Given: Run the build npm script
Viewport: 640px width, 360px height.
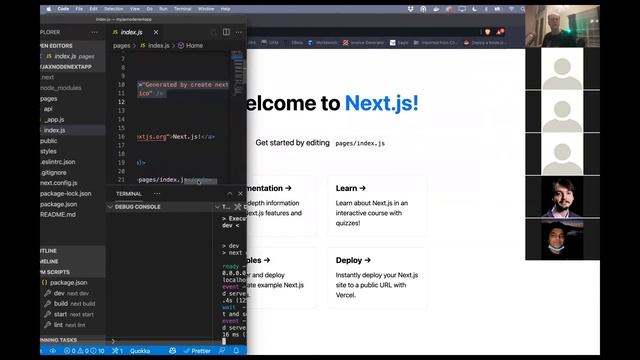Looking at the screenshot, I should (x=74, y=304).
